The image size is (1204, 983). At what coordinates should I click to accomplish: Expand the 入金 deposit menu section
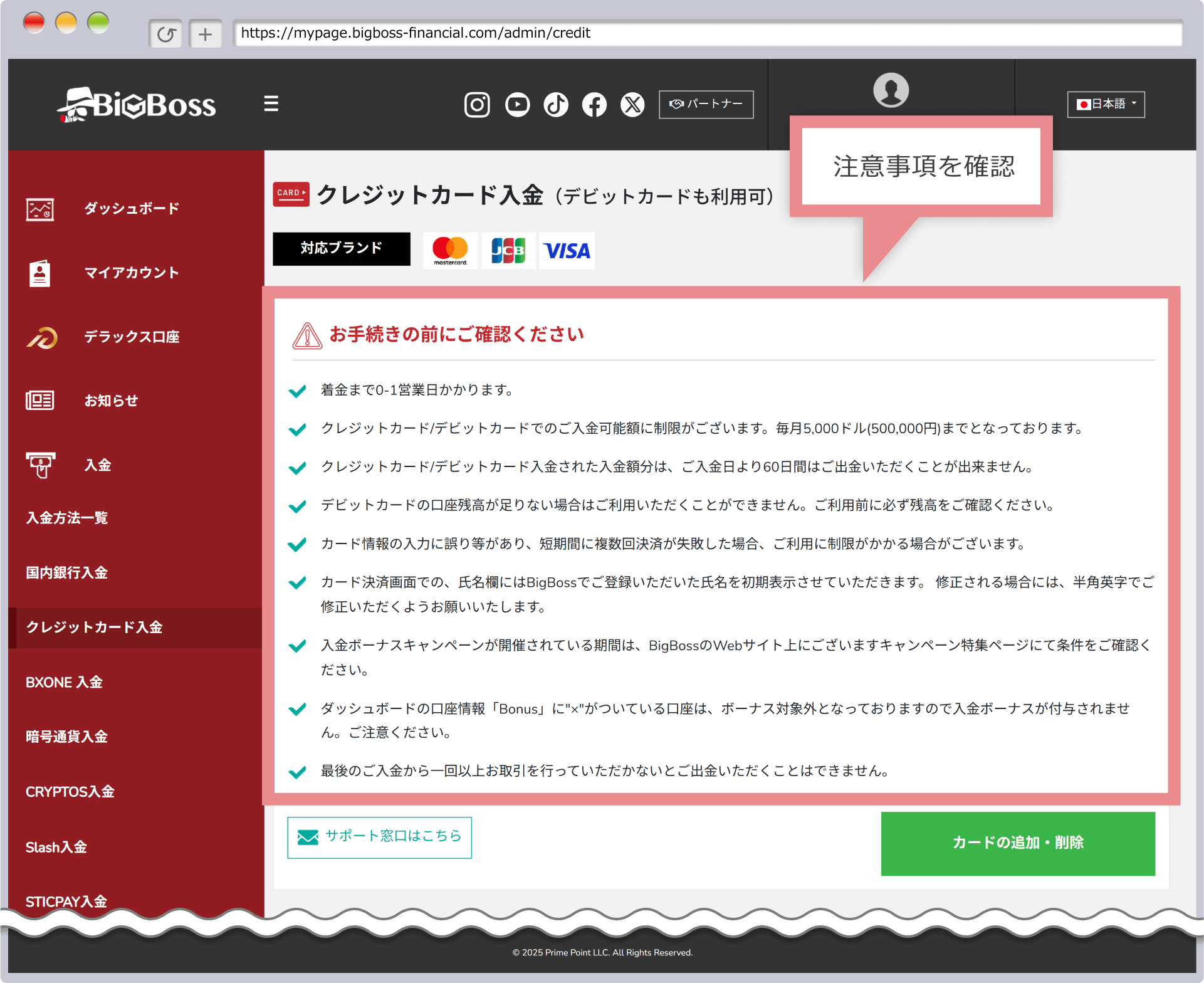point(98,465)
